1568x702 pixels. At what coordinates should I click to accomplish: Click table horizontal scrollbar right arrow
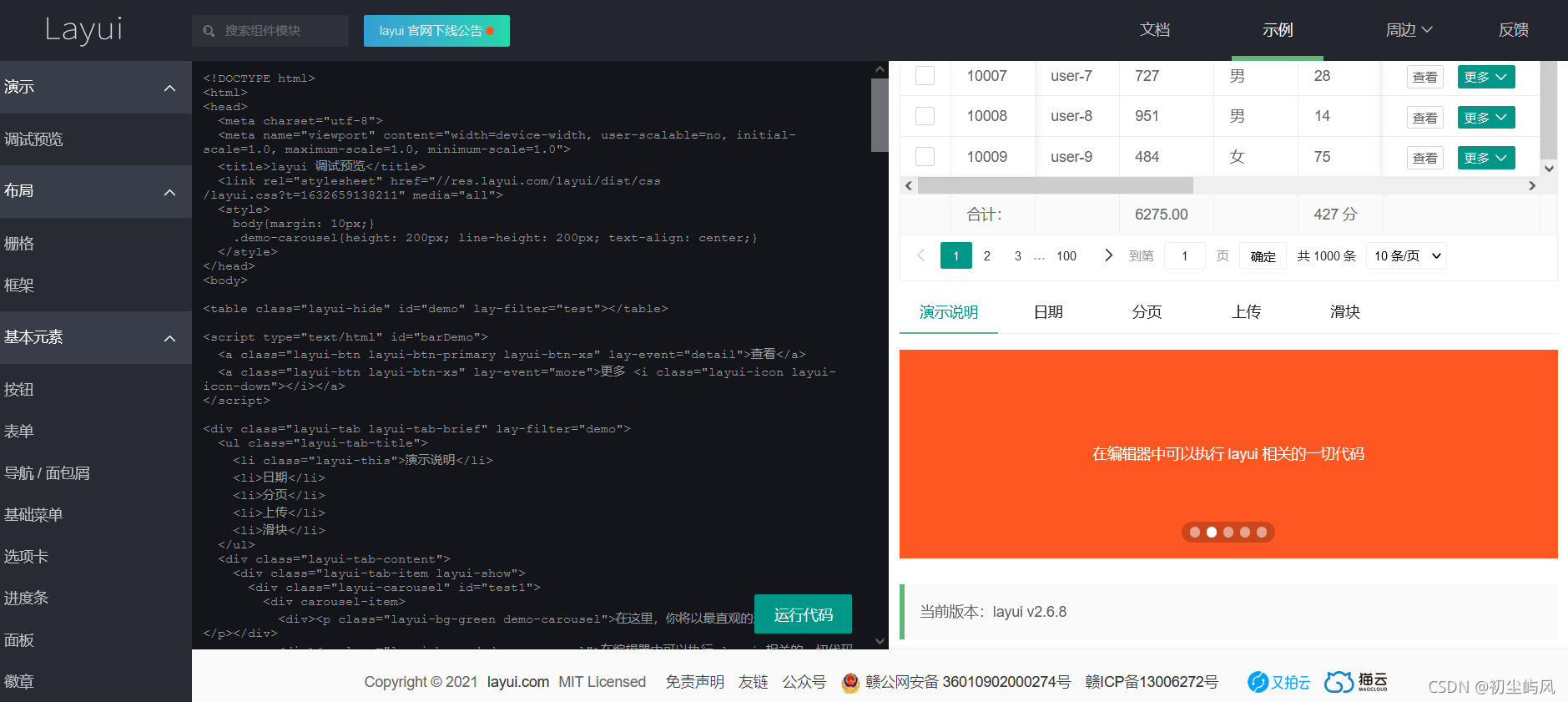[1532, 185]
